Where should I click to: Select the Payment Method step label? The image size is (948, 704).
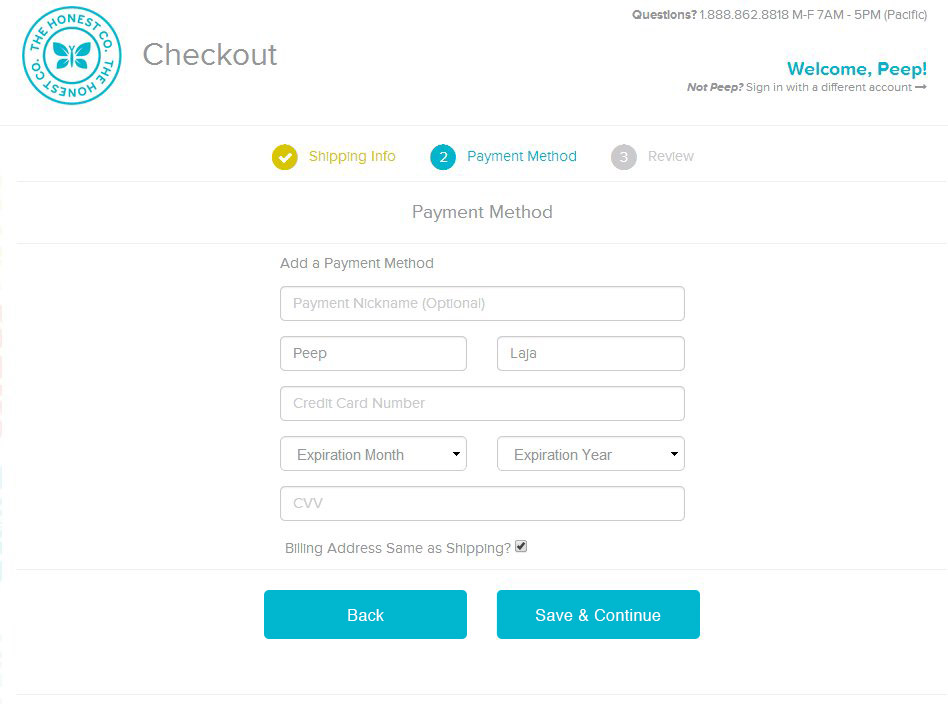(522, 156)
